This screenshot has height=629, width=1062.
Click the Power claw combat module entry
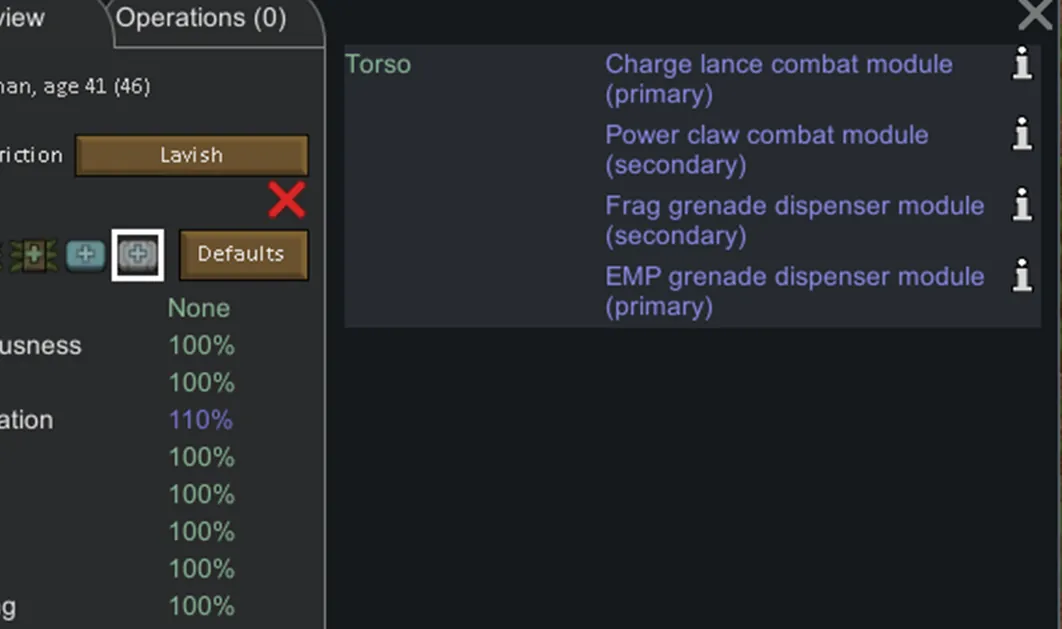[766, 150]
